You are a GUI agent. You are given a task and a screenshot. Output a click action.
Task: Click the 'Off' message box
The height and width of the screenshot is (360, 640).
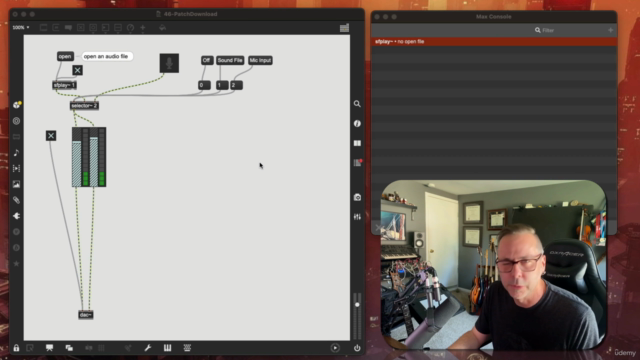(x=207, y=60)
